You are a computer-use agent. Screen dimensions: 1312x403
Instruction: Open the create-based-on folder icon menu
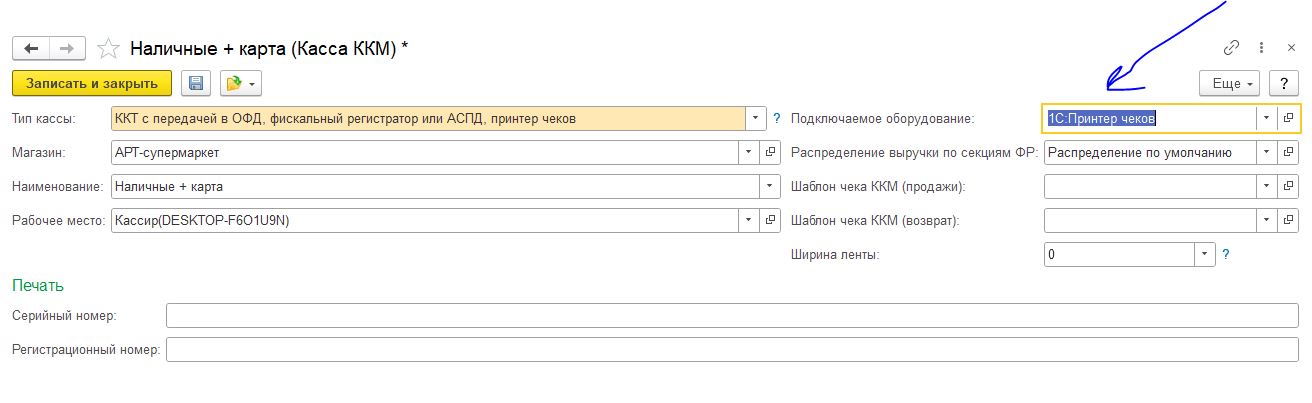pyautogui.click(x=240, y=83)
